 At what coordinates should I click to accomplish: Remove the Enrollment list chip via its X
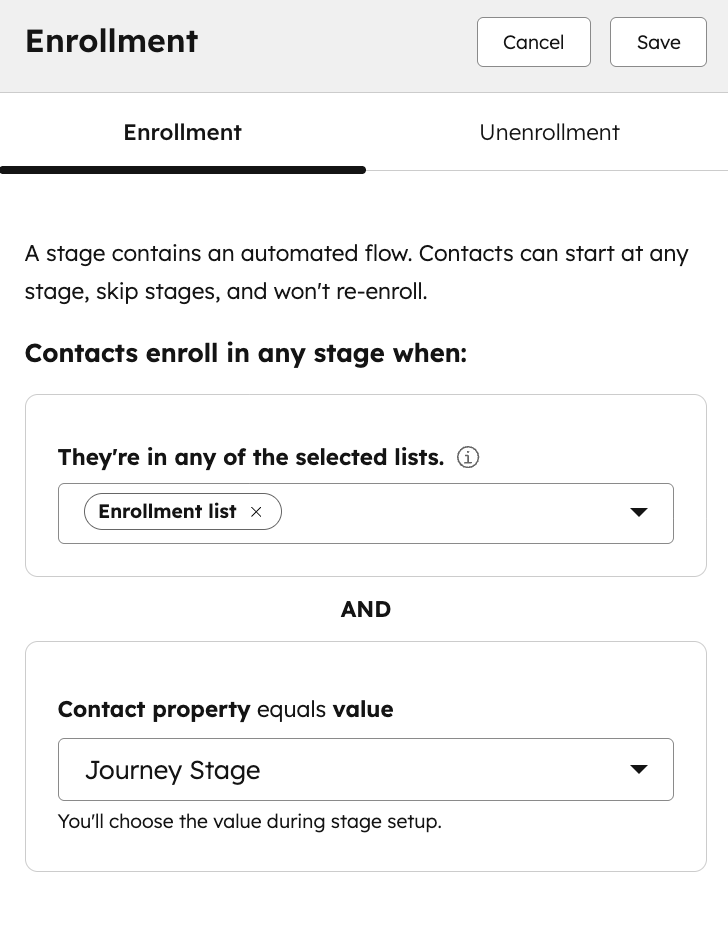pos(256,511)
